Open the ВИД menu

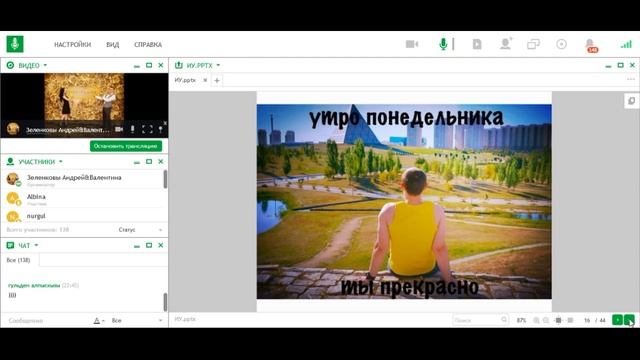113,44
